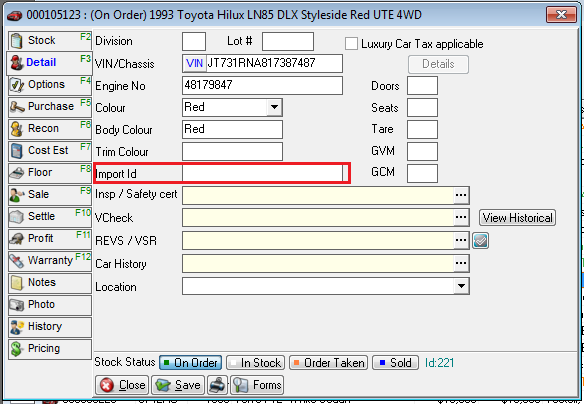
Task: Open the Stock tab
Action: coord(50,41)
